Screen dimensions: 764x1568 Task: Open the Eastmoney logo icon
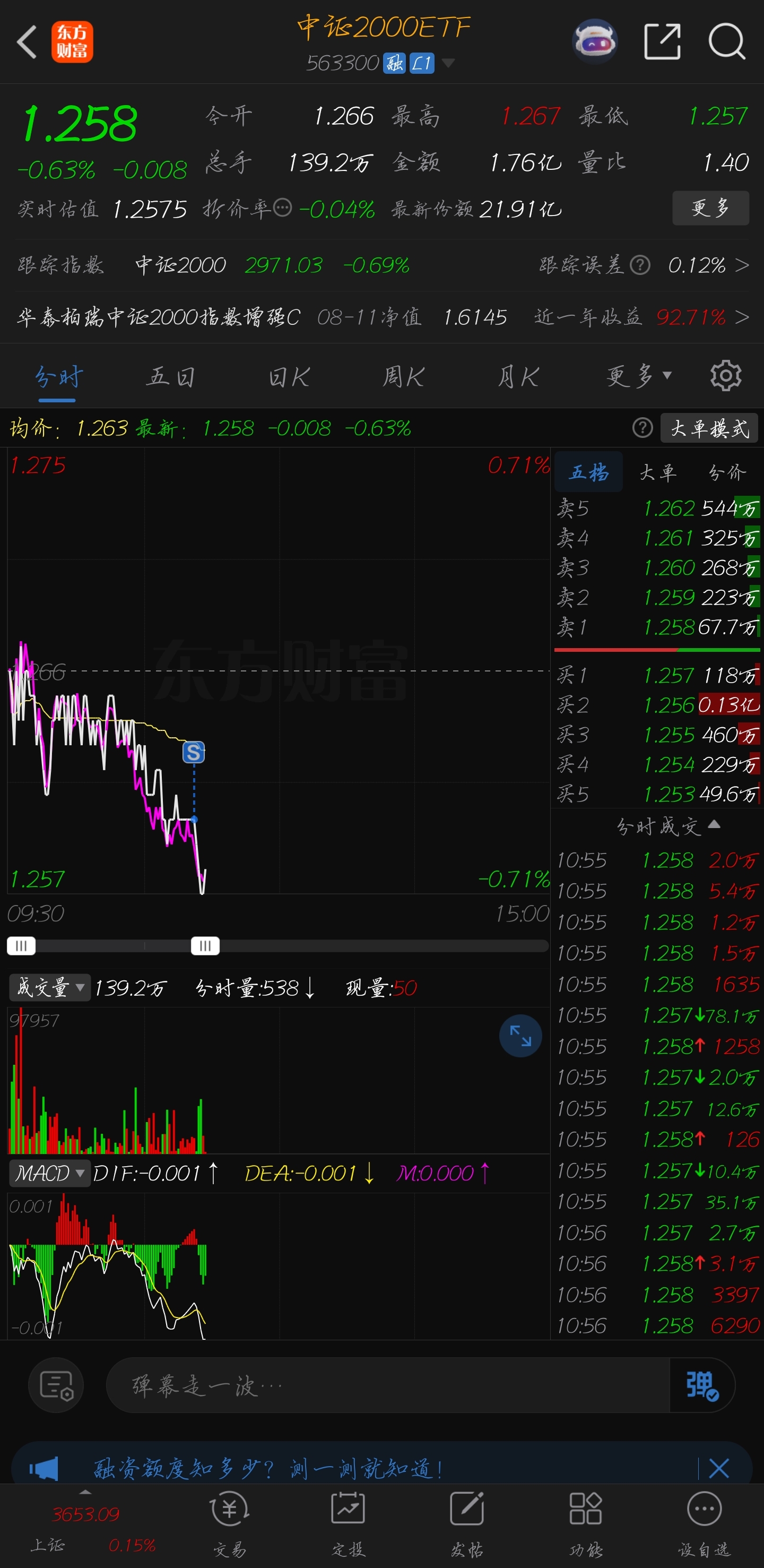pos(72,42)
